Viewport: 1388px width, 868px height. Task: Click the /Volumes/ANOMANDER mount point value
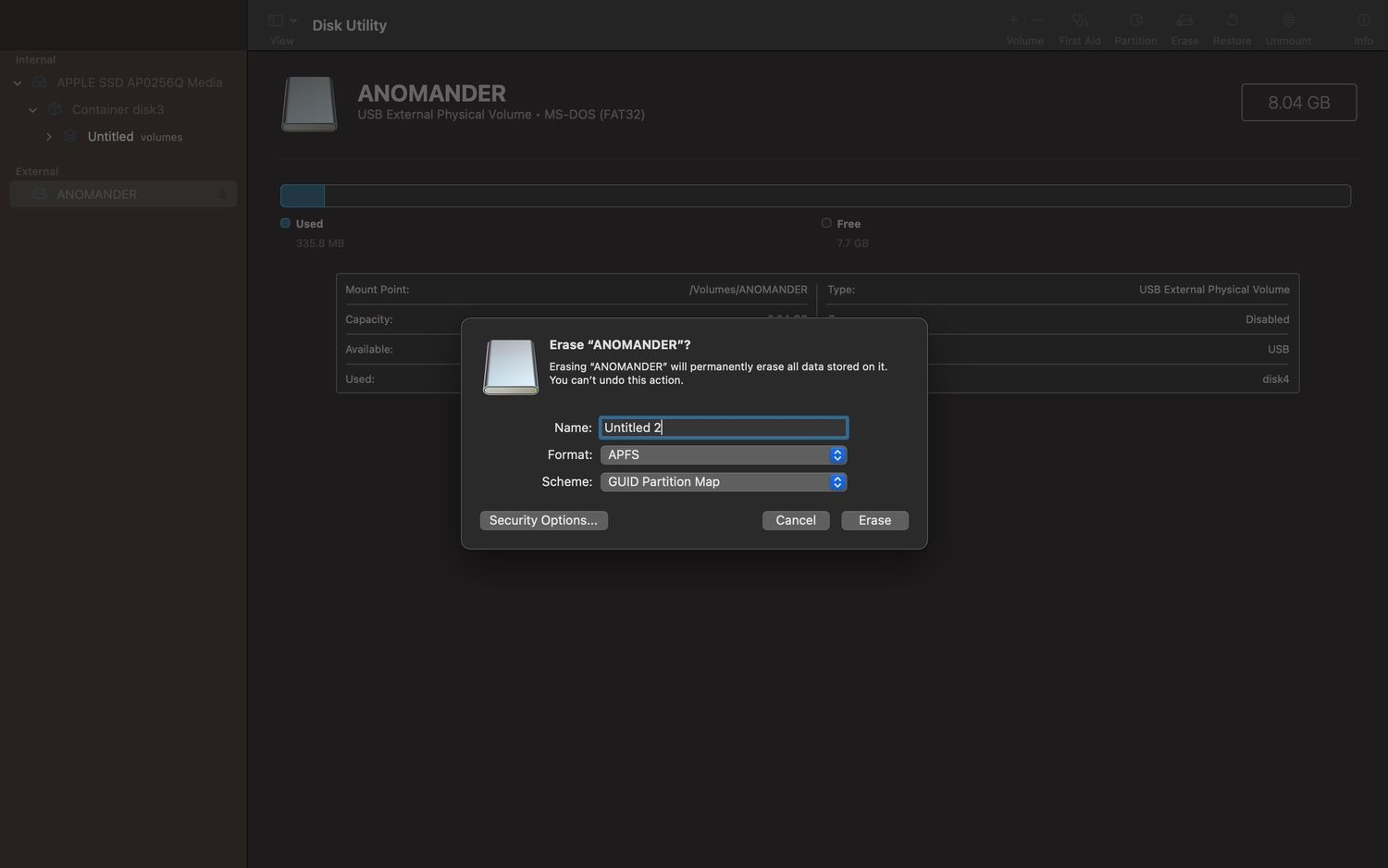click(748, 290)
